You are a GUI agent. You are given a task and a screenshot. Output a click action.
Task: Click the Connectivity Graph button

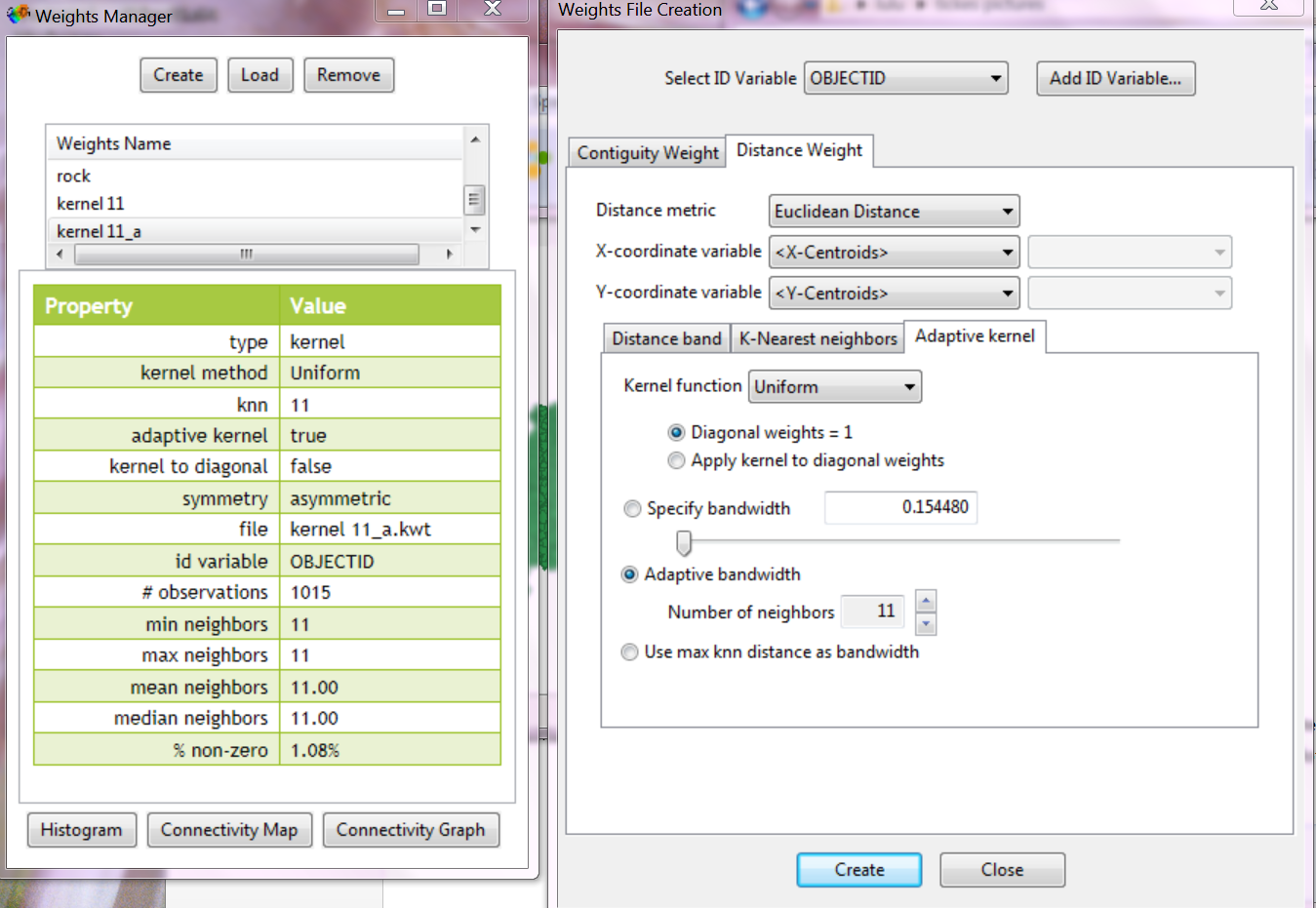coord(411,830)
